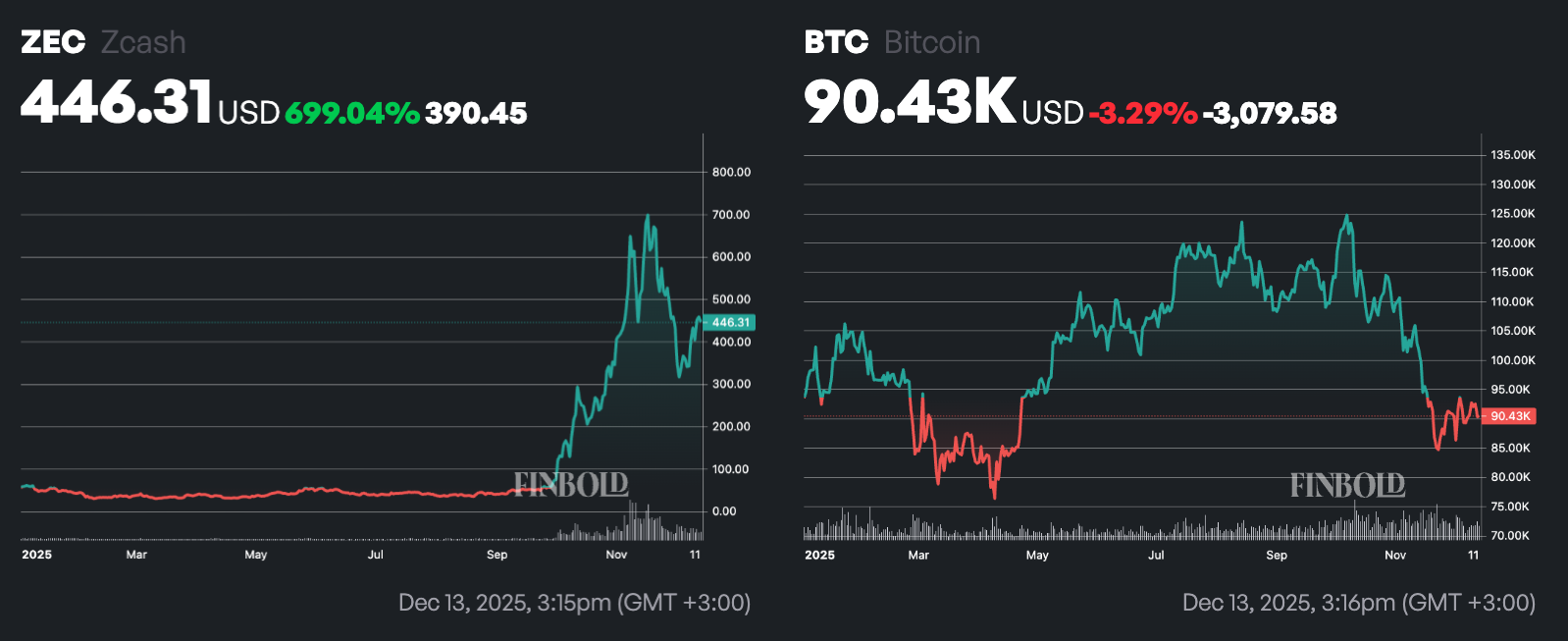Image resolution: width=1568 pixels, height=641 pixels.
Task: Click the ZEC large price 446.31
Action: coord(116,101)
